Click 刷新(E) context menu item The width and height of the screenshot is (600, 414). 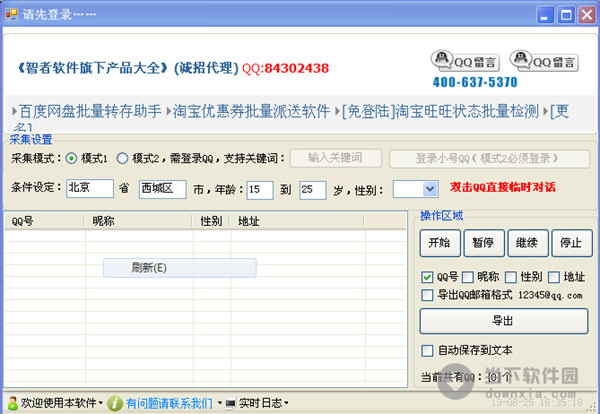click(x=179, y=268)
